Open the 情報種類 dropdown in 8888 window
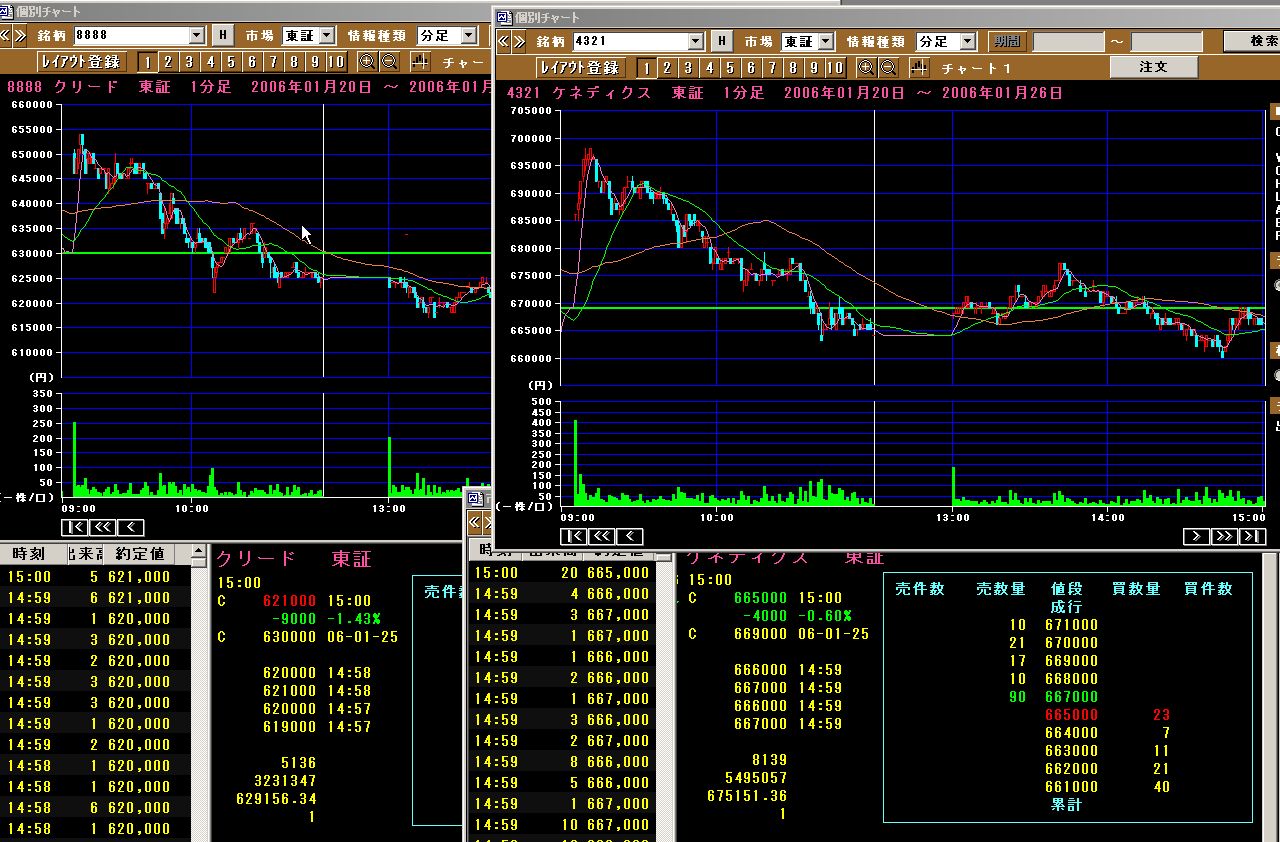 [469, 35]
